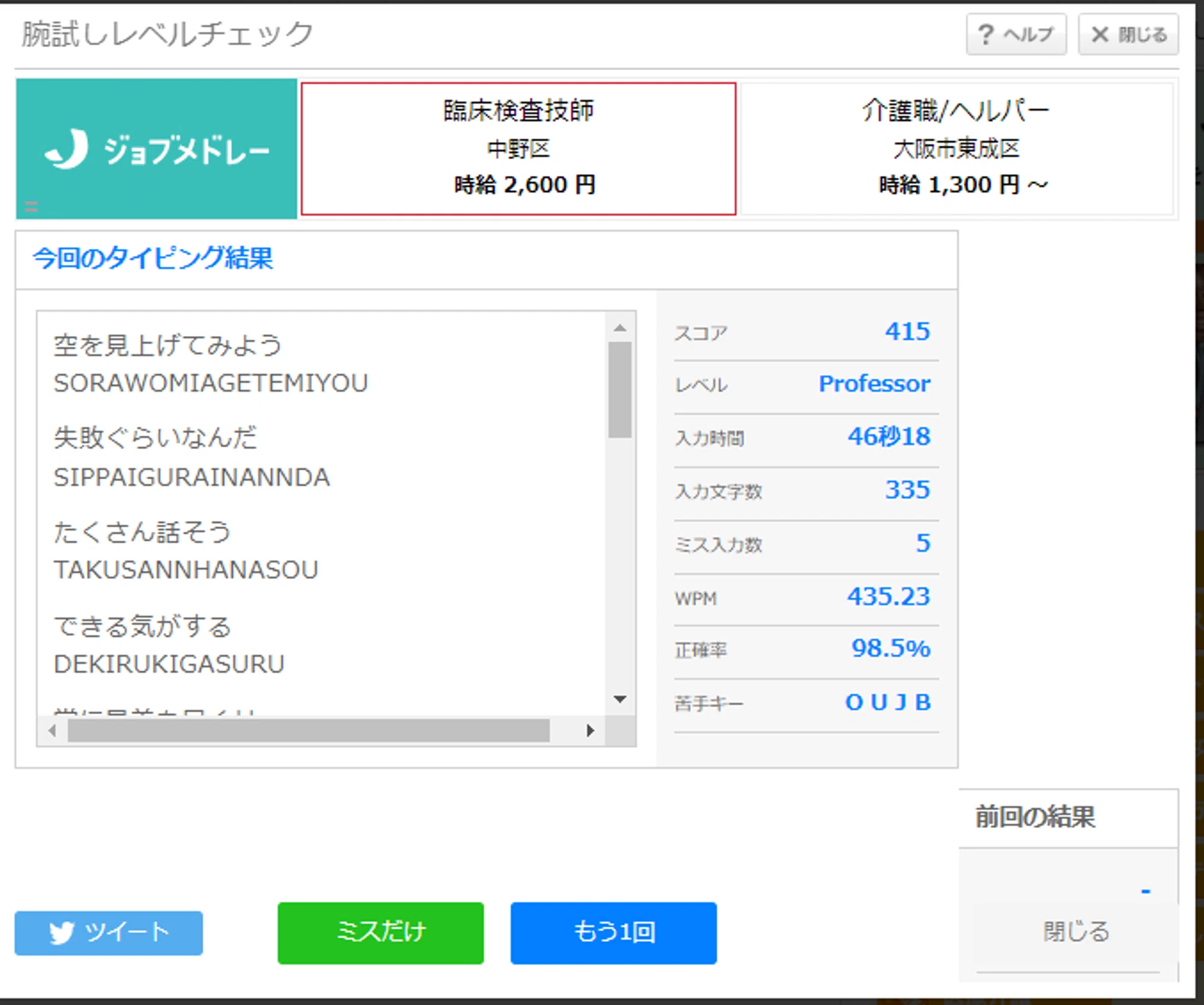This screenshot has height=1005, width=1204.
Task: Open the 臨床検査技師 中野区 job ad
Action: [x=518, y=149]
